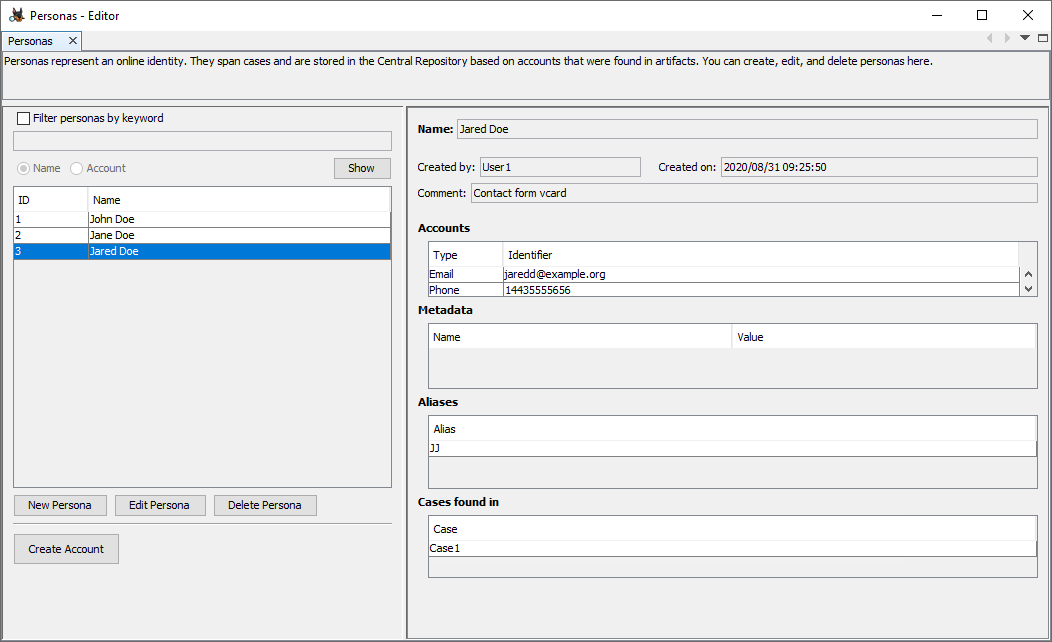1052x642 pixels.
Task: Enable Filter personas by keyword checkbox
Action: (x=24, y=118)
